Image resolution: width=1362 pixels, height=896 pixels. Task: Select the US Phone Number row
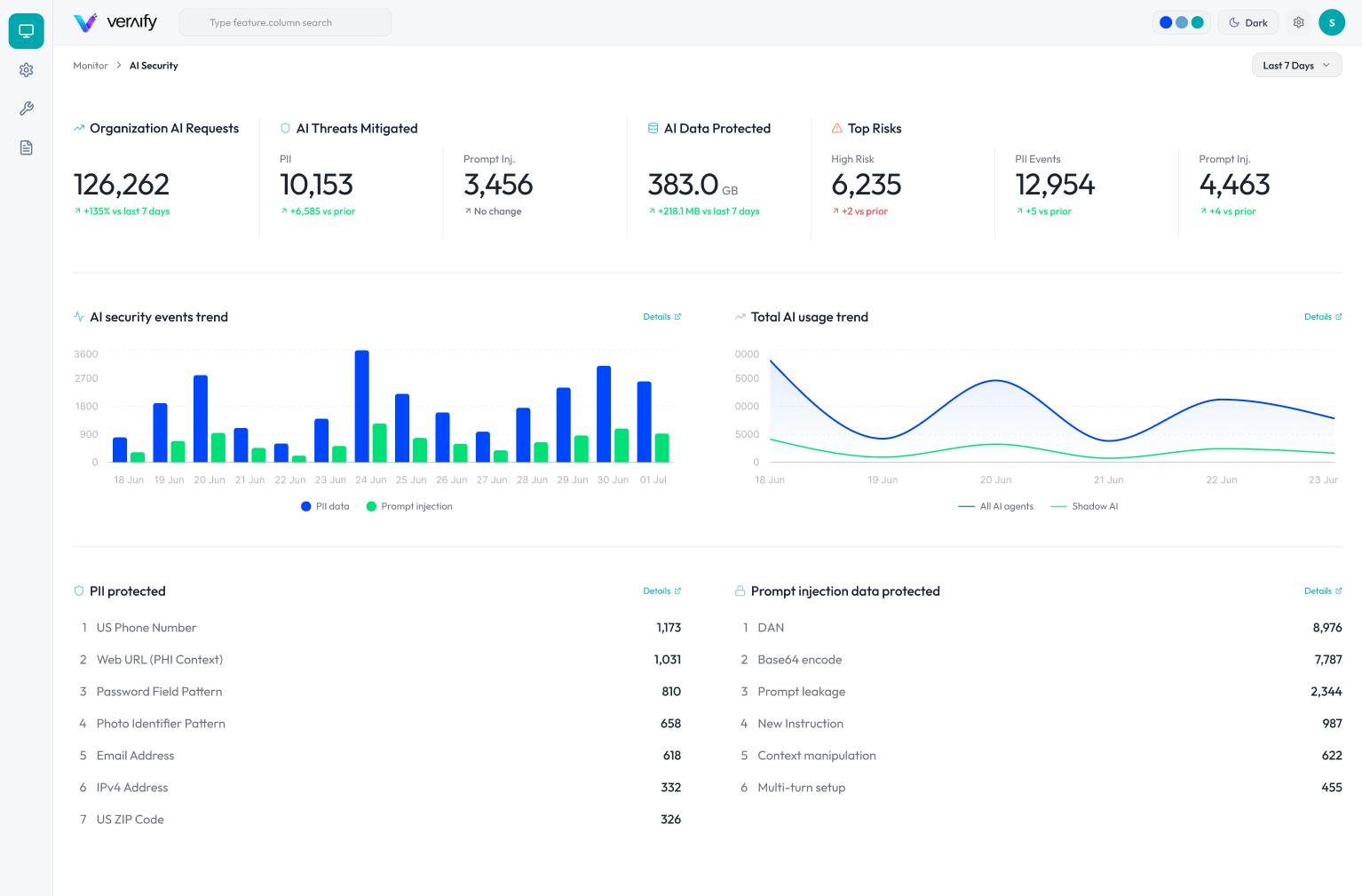[x=377, y=628]
